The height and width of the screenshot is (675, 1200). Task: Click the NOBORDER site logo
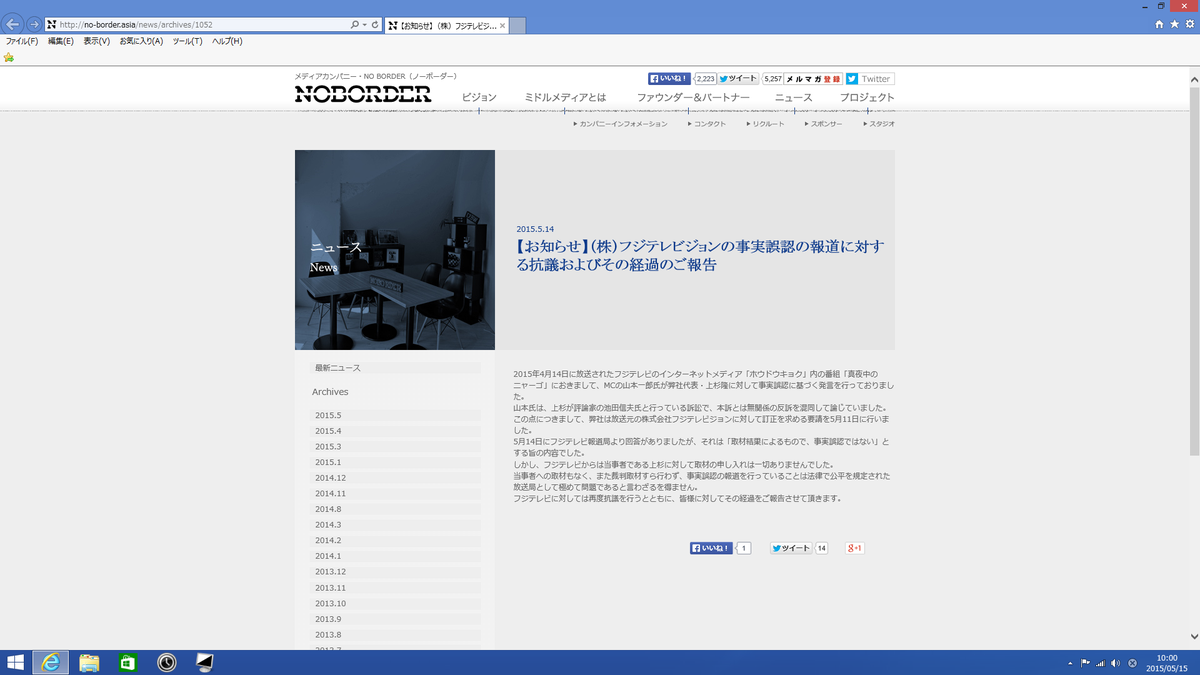363,94
